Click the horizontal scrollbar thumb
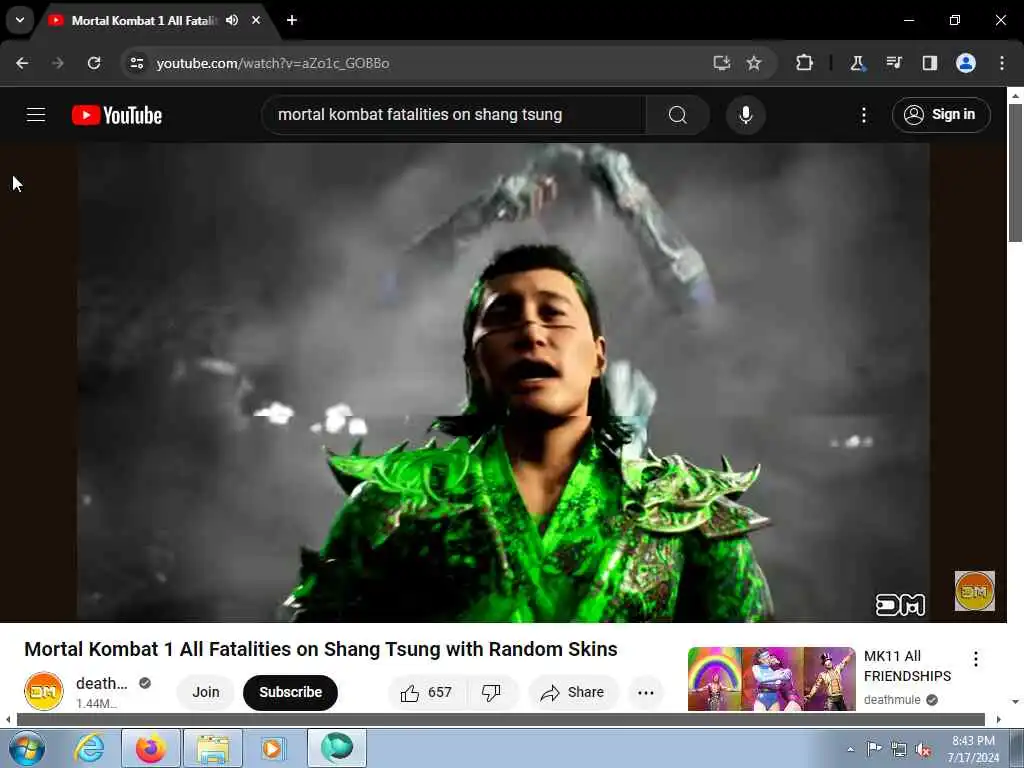Image resolution: width=1024 pixels, height=768 pixels. pyautogui.click(x=501, y=720)
